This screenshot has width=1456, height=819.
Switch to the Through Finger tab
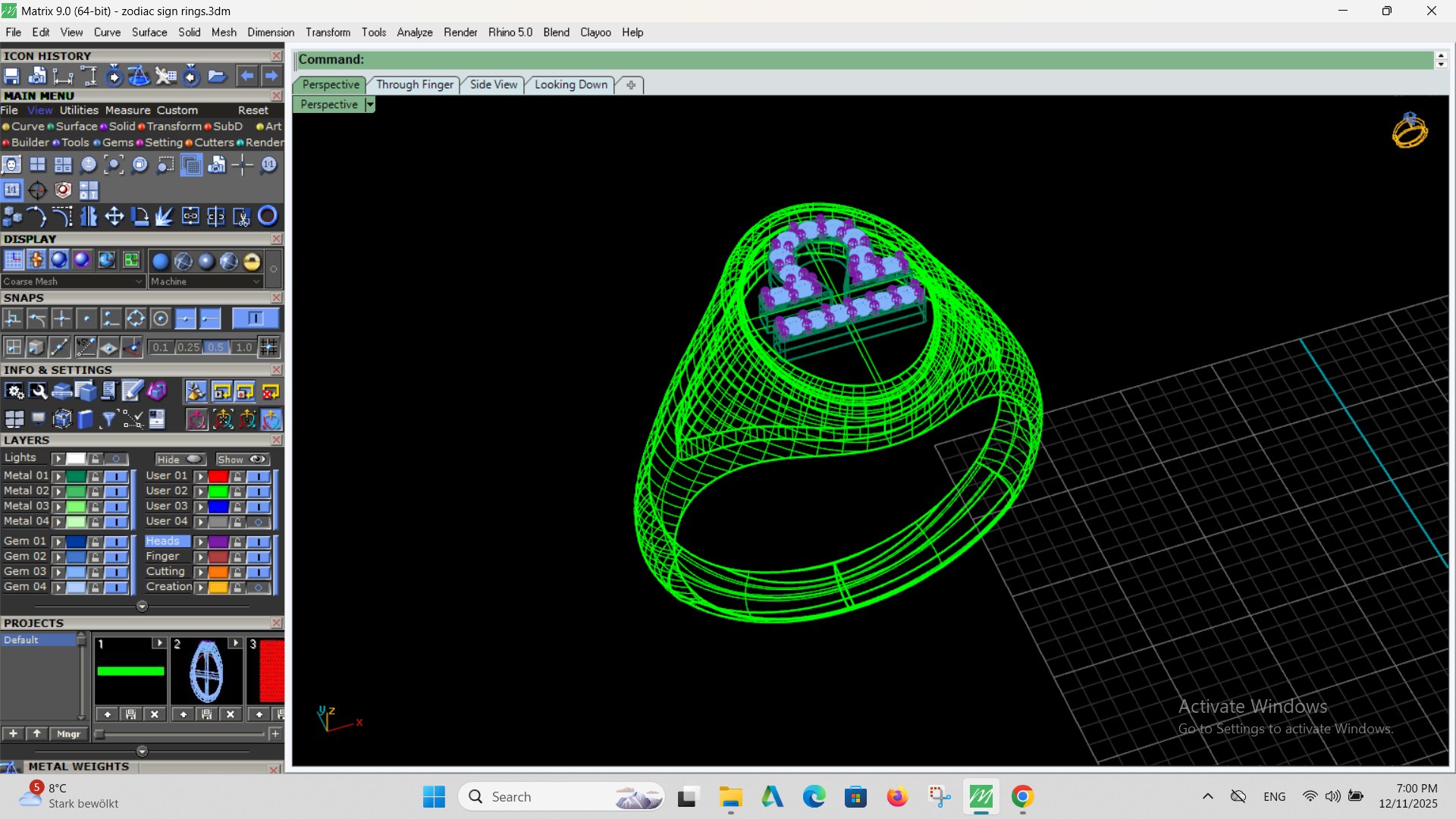(415, 85)
